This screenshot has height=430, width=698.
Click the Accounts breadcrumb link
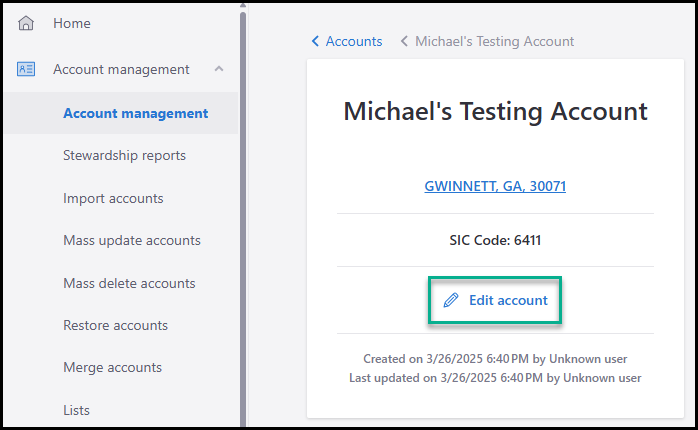[x=354, y=41]
